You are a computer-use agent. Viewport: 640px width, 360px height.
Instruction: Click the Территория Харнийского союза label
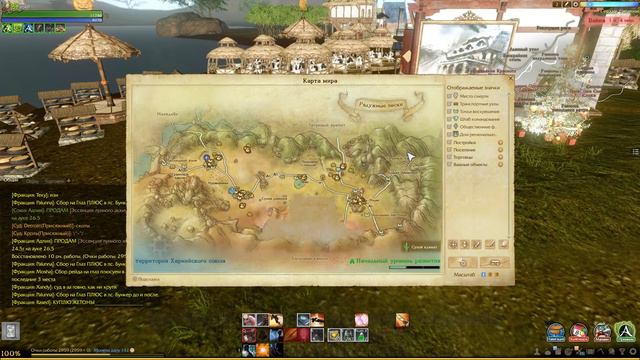pos(180,261)
